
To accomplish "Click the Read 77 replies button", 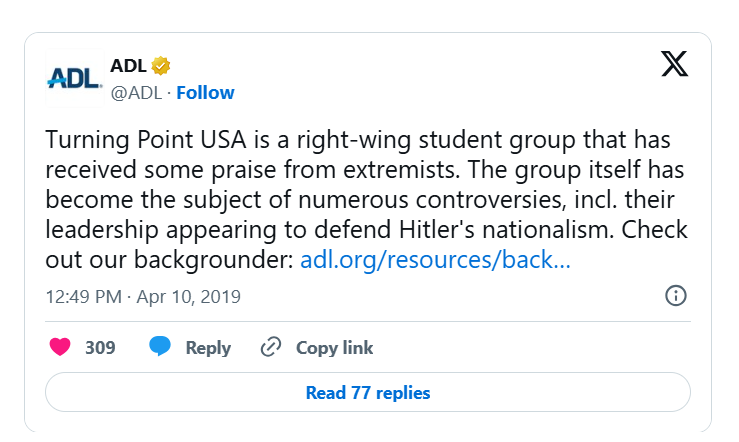I will click(368, 393).
